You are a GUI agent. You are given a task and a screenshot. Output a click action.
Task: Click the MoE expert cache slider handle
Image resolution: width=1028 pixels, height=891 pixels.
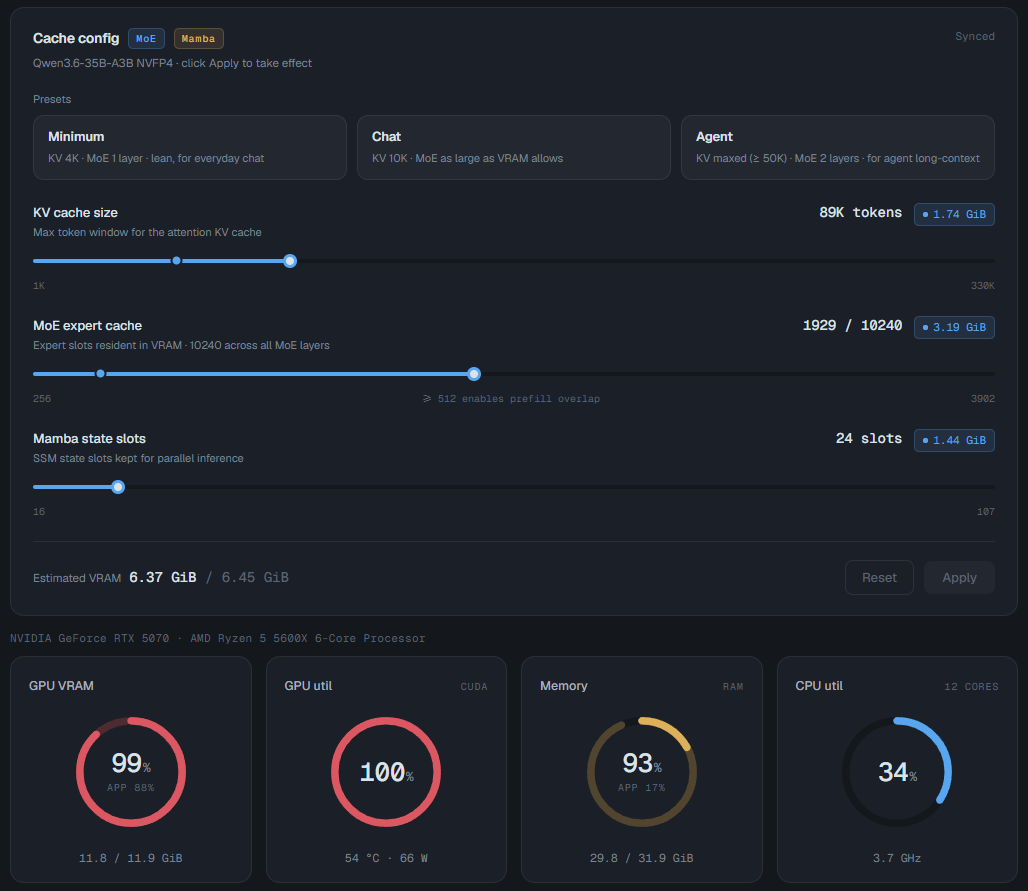[x=474, y=374]
